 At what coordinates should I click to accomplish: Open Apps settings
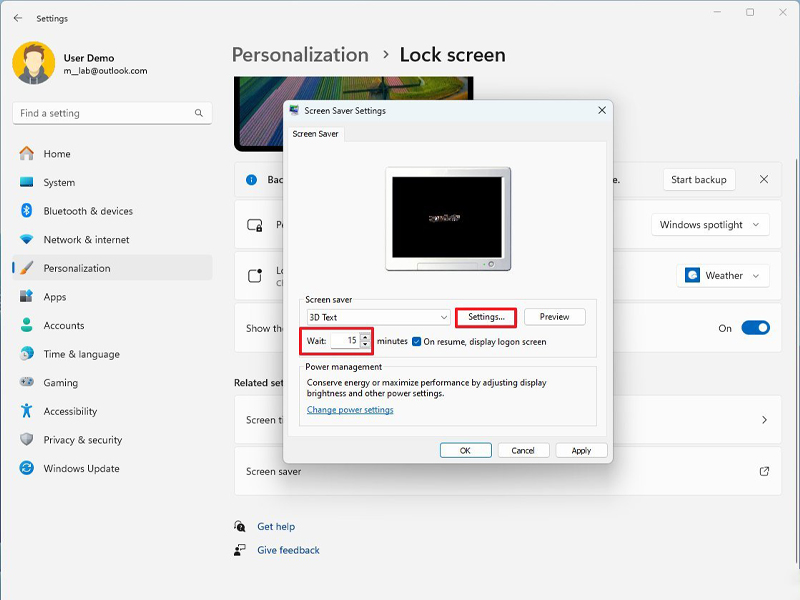coord(112,296)
